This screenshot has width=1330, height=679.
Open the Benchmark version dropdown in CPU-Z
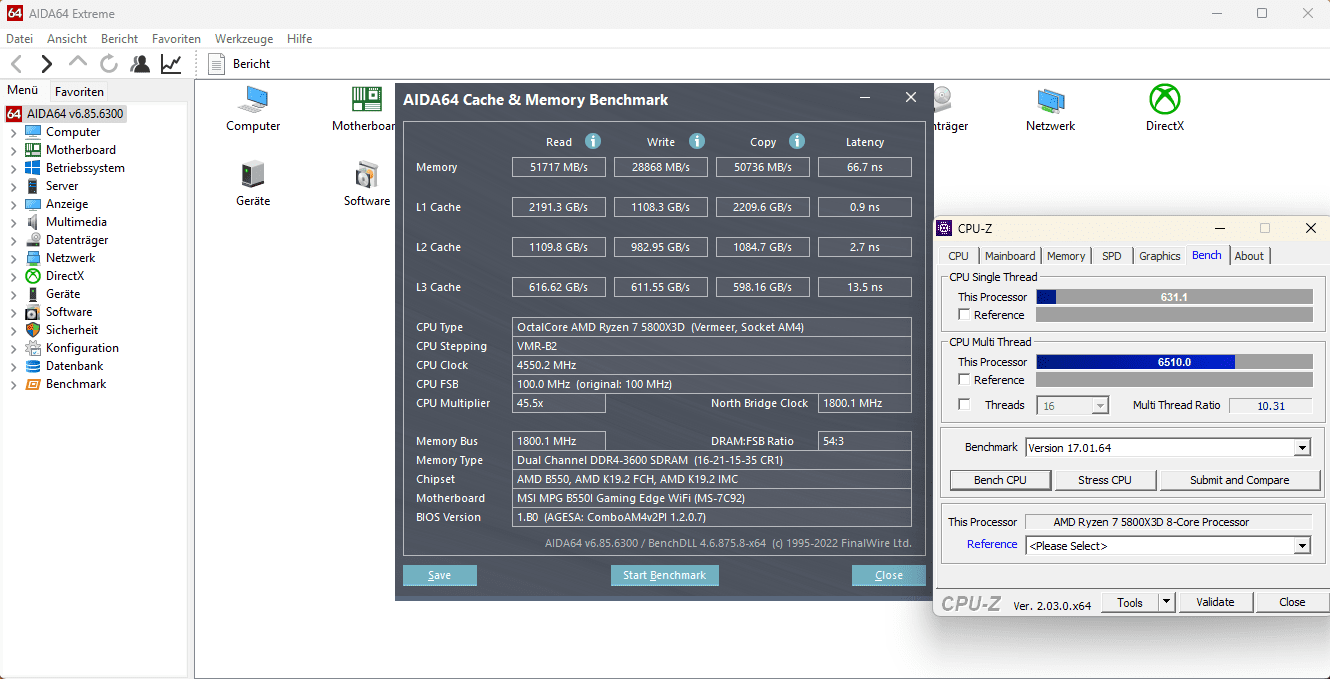pos(1301,448)
